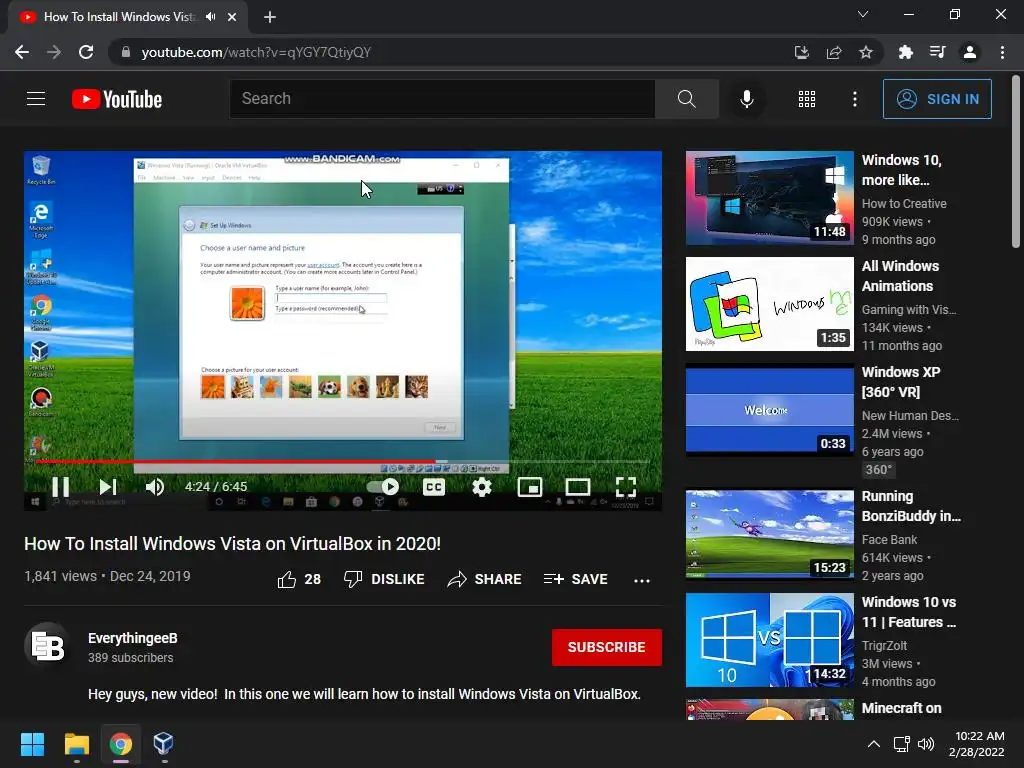Viewport: 1024px width, 768px height.
Task: Open more actions menu under video
Action: (x=642, y=581)
